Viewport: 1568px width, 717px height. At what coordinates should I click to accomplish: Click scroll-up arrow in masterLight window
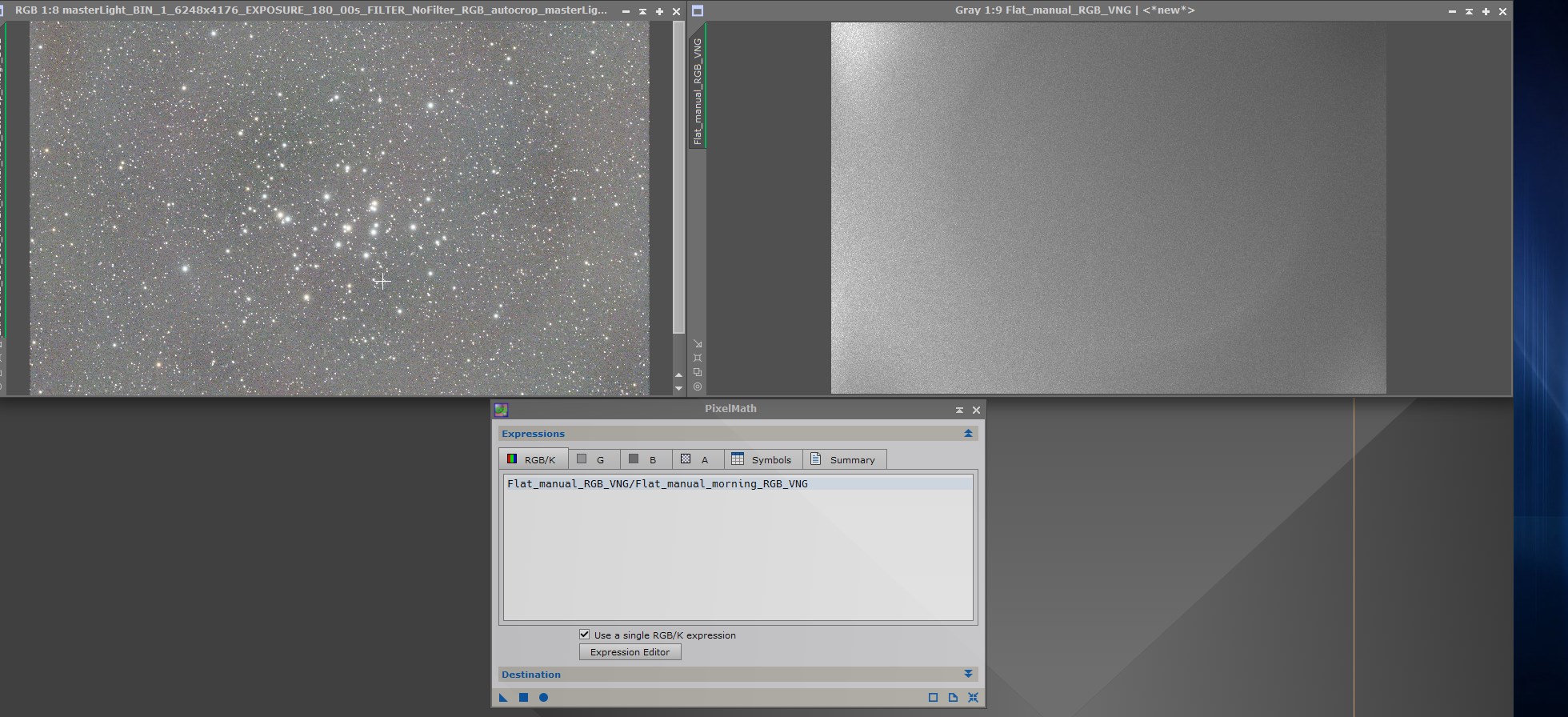click(x=678, y=375)
